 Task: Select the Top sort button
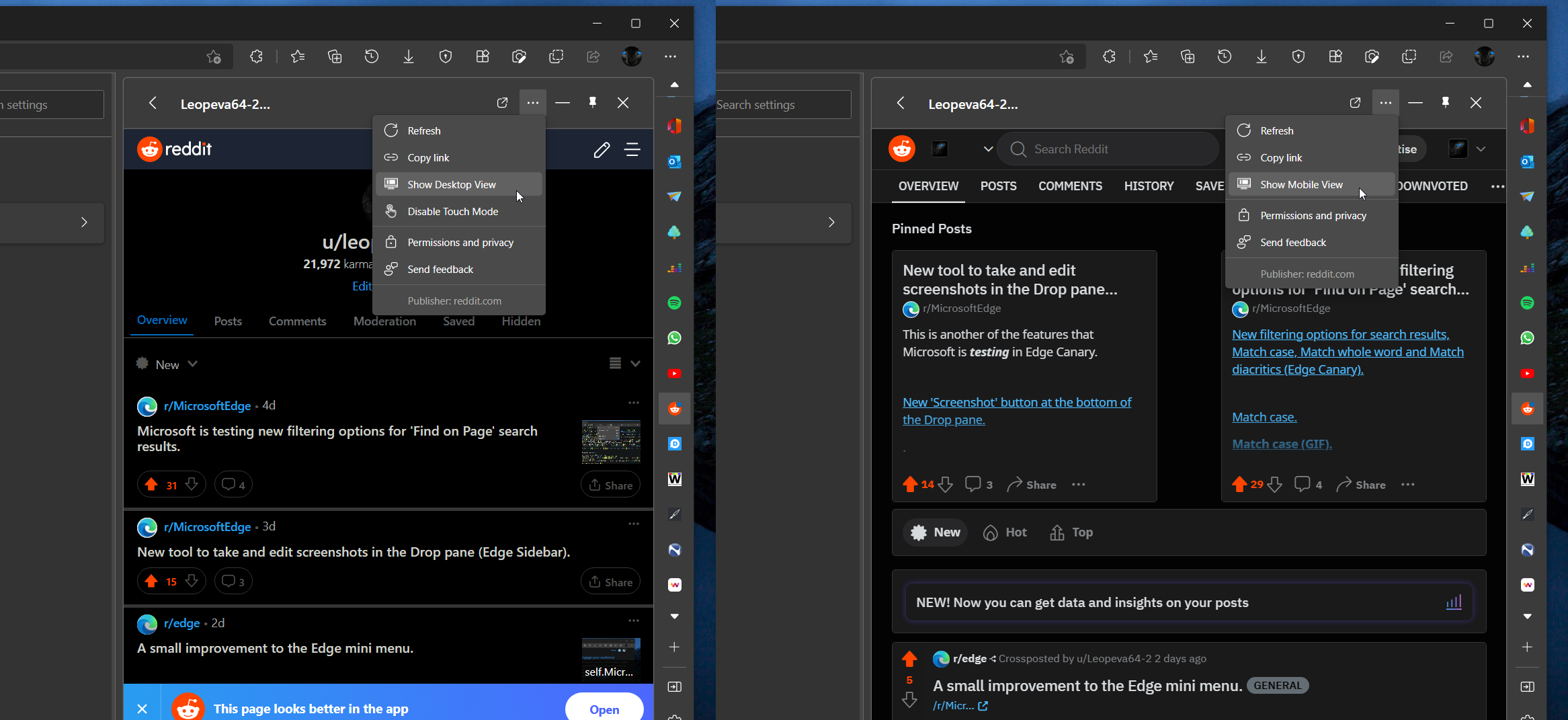(x=1071, y=532)
